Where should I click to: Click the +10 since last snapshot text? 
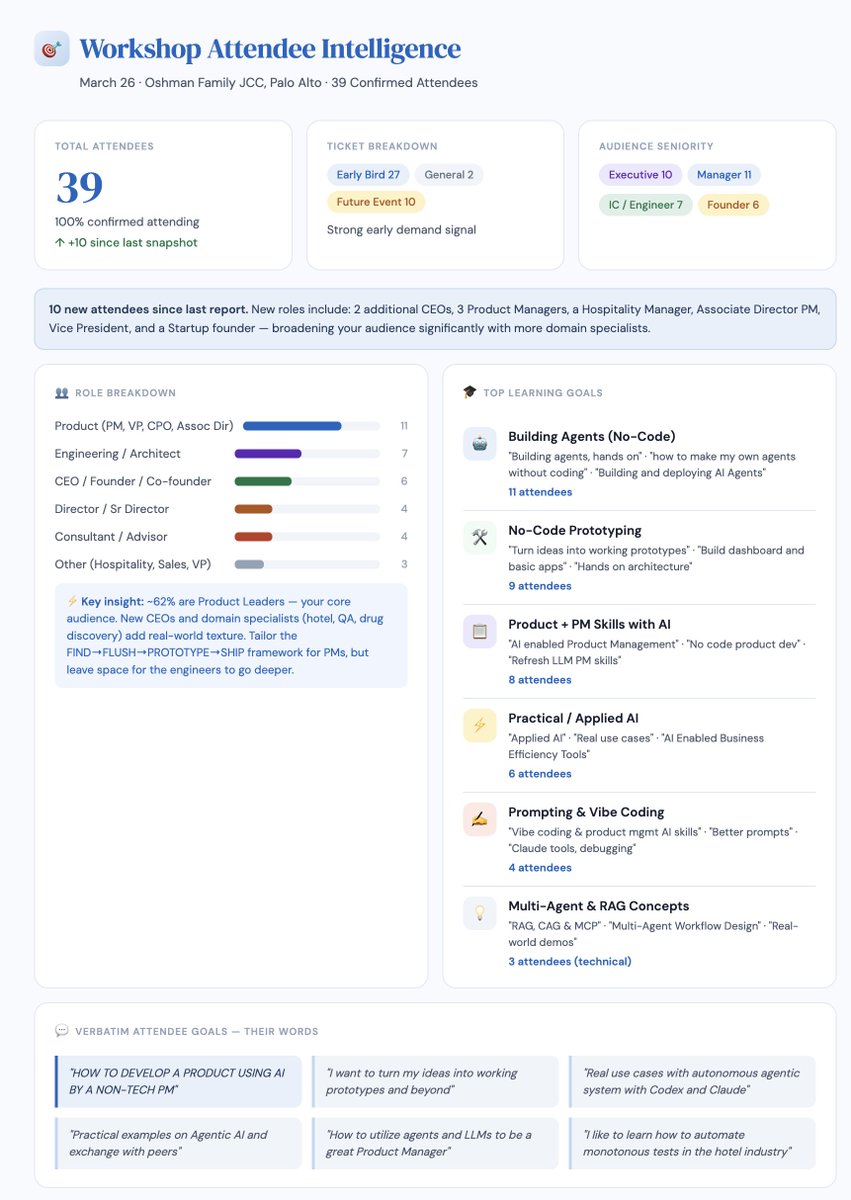coord(126,242)
